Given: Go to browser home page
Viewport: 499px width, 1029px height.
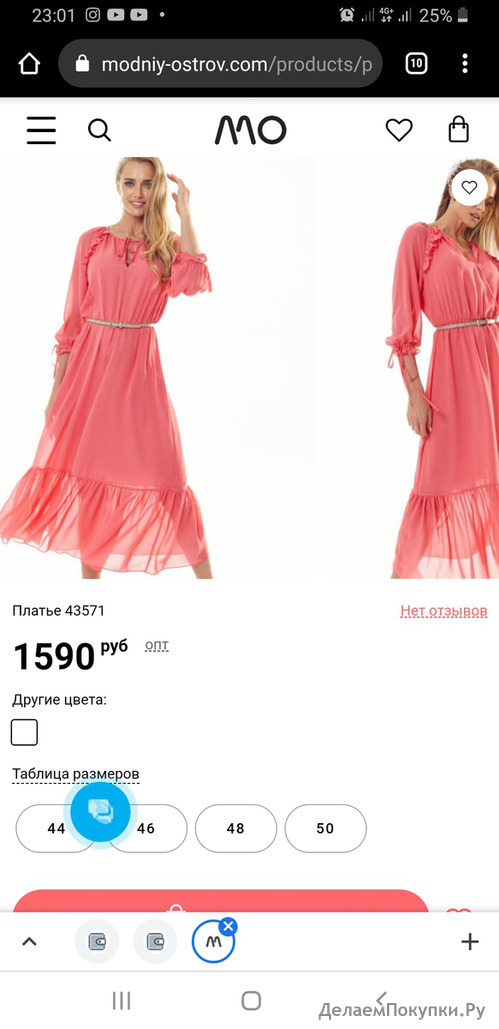Looking at the screenshot, I should point(29,64).
